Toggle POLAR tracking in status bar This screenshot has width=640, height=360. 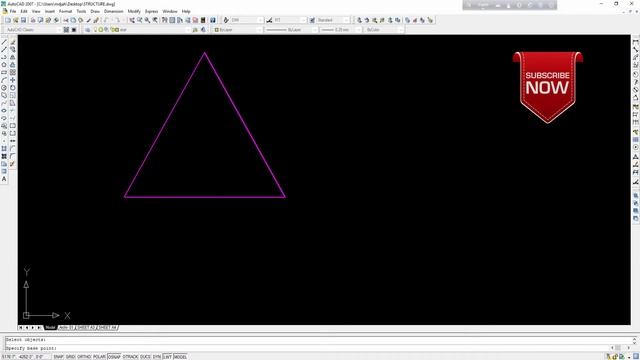(99, 357)
